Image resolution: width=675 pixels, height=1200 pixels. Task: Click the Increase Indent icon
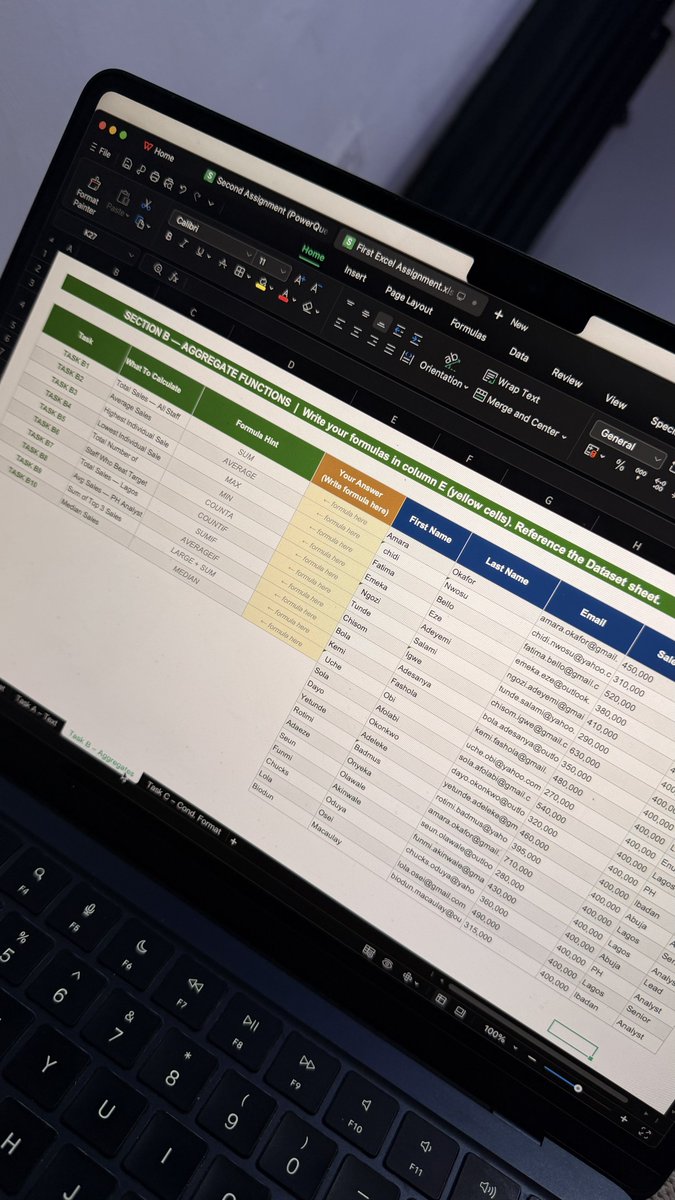tap(414, 339)
